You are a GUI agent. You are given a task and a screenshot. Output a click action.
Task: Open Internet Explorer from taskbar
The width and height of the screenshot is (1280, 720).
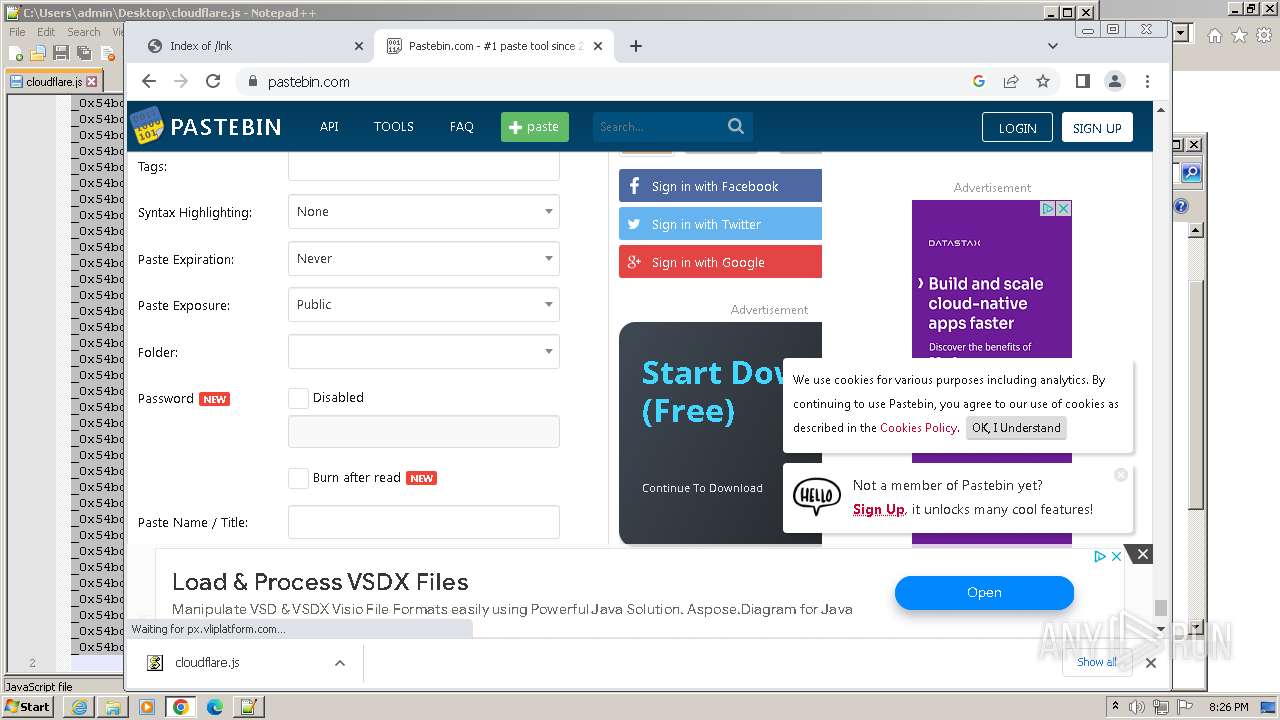[79, 707]
